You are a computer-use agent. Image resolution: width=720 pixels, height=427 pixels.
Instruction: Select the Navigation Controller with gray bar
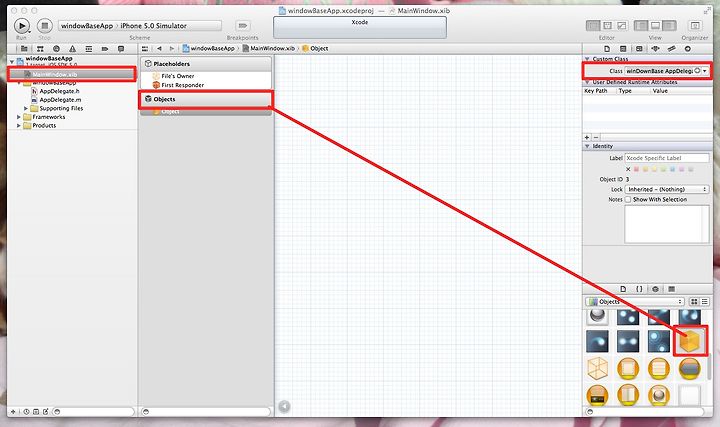tap(690, 368)
